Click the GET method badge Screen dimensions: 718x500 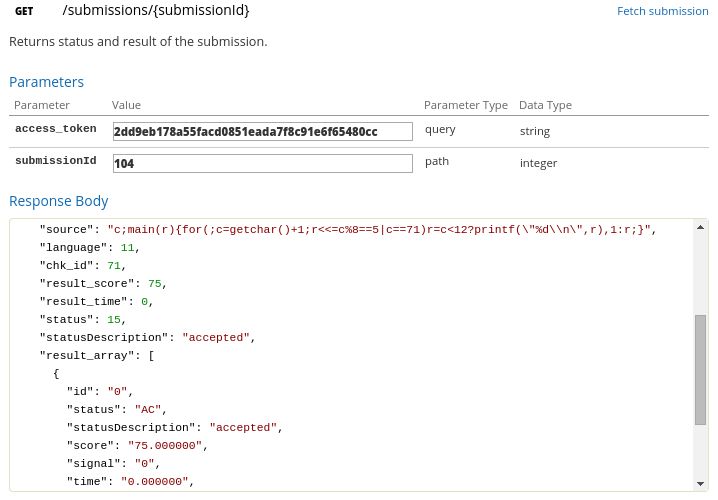click(24, 11)
